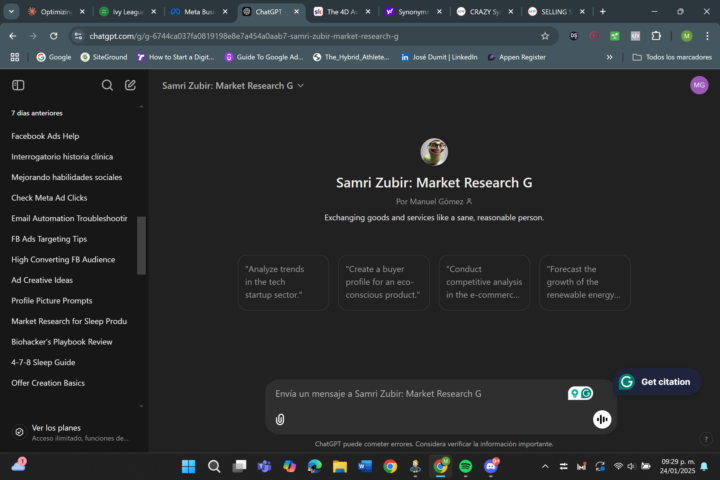Bookmark this page with star icon
The width and height of the screenshot is (720, 480).
pyautogui.click(x=545, y=36)
